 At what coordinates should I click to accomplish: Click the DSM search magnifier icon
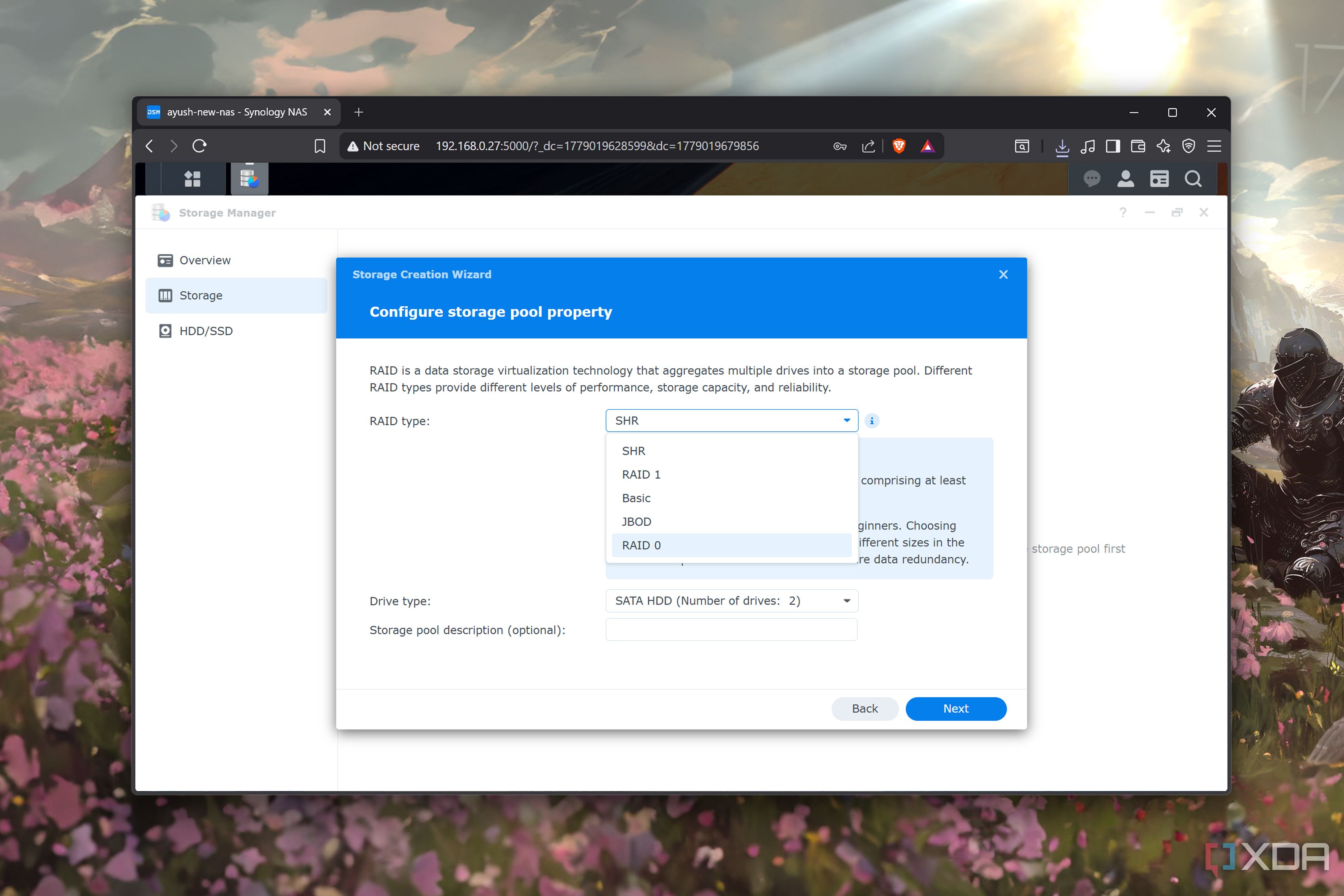click(x=1193, y=179)
